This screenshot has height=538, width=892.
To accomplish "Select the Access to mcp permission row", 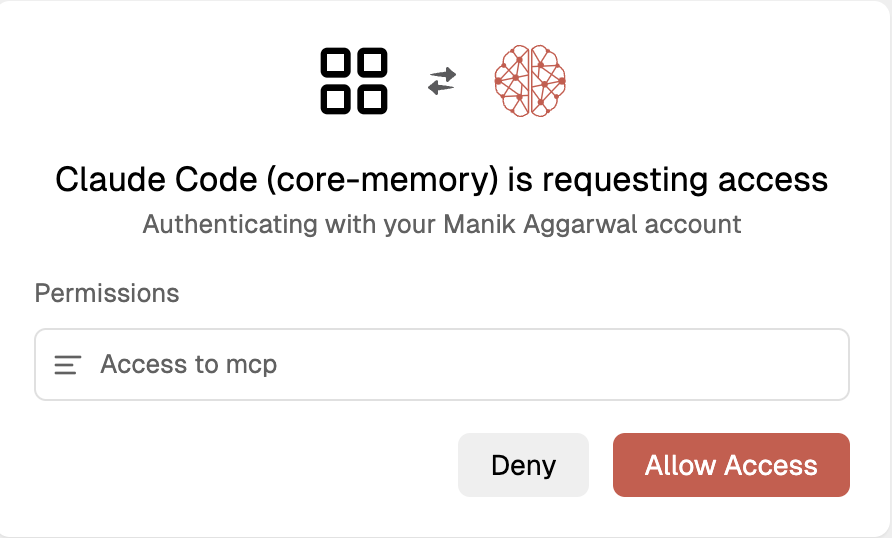I will tap(441, 365).
